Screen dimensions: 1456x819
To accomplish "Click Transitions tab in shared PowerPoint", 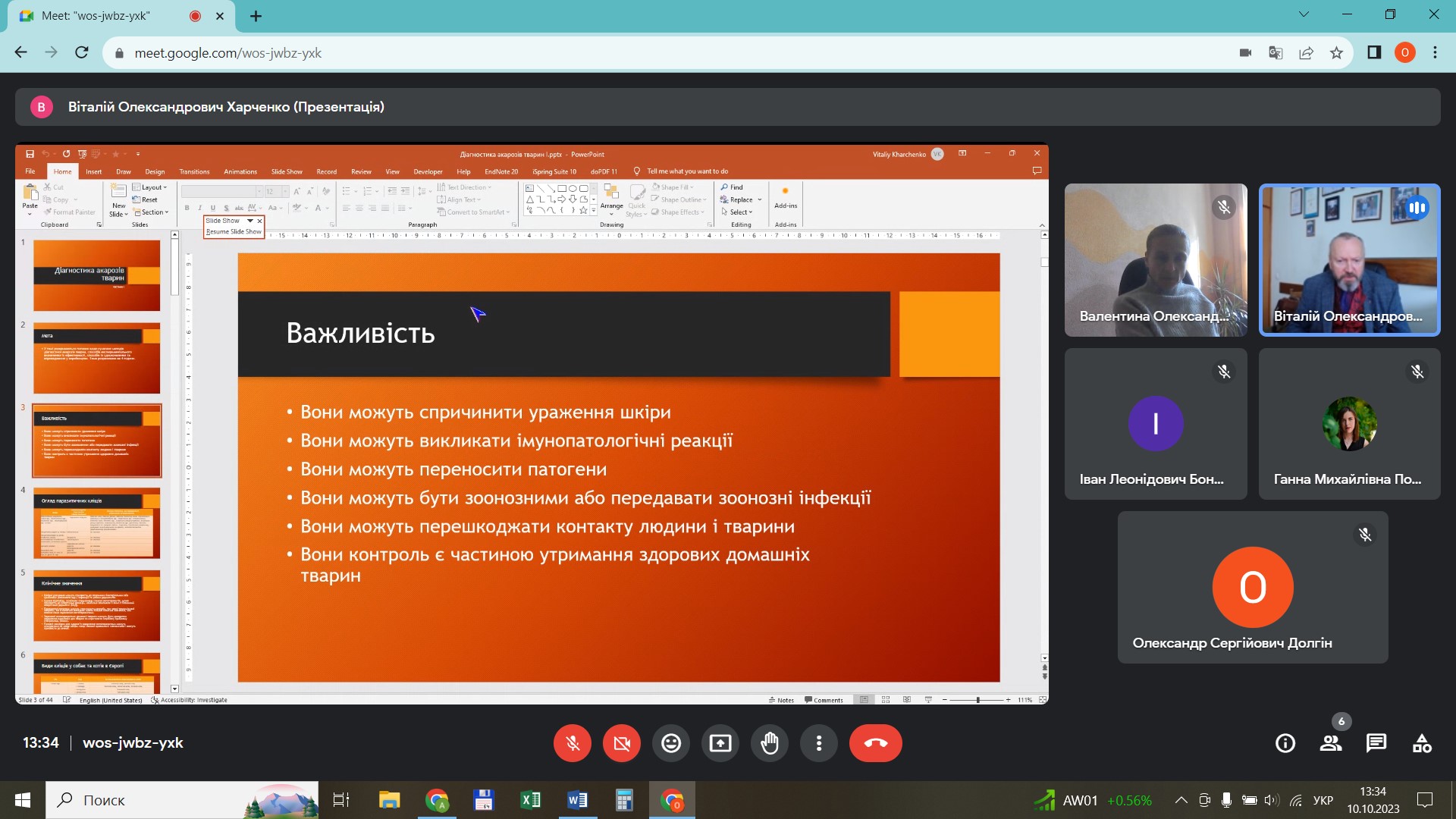I will click(x=194, y=171).
